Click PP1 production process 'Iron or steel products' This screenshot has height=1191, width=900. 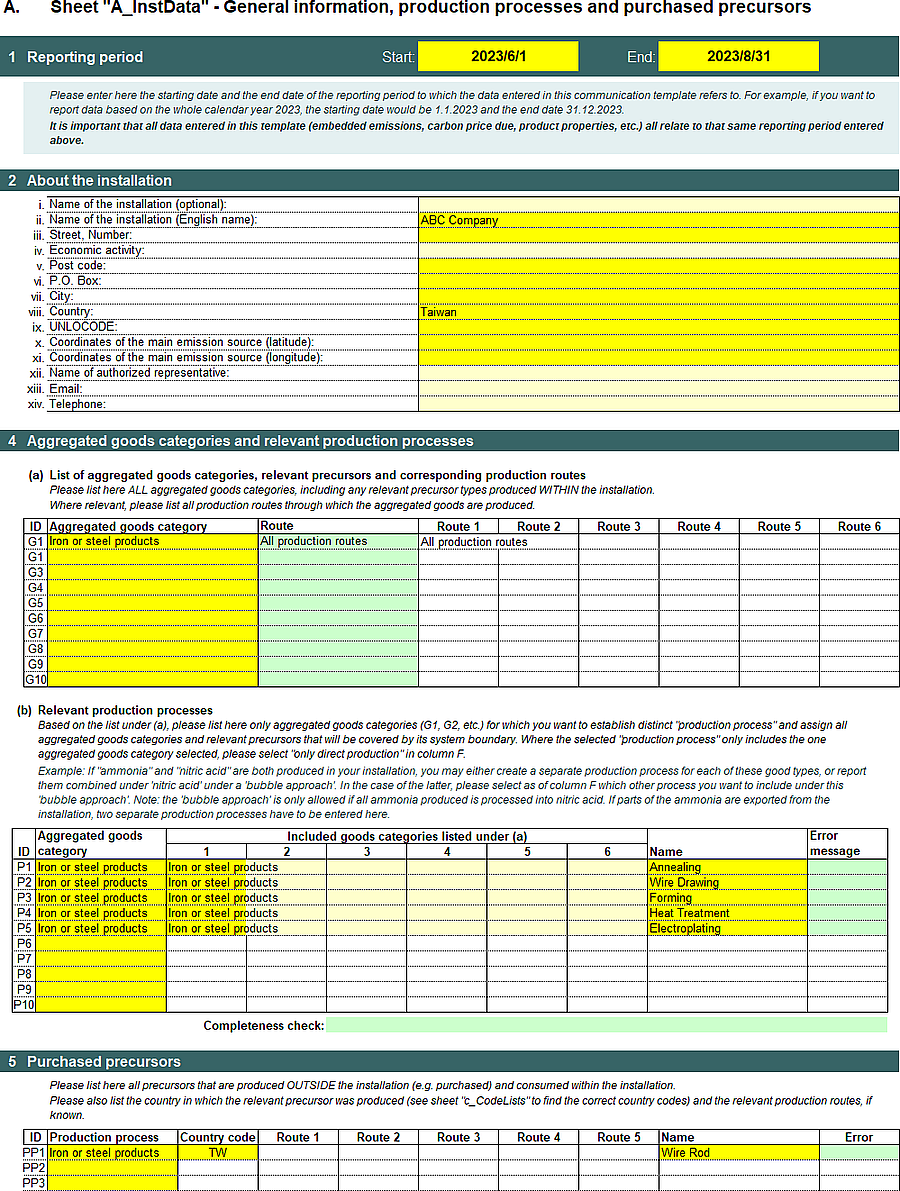(112, 1153)
